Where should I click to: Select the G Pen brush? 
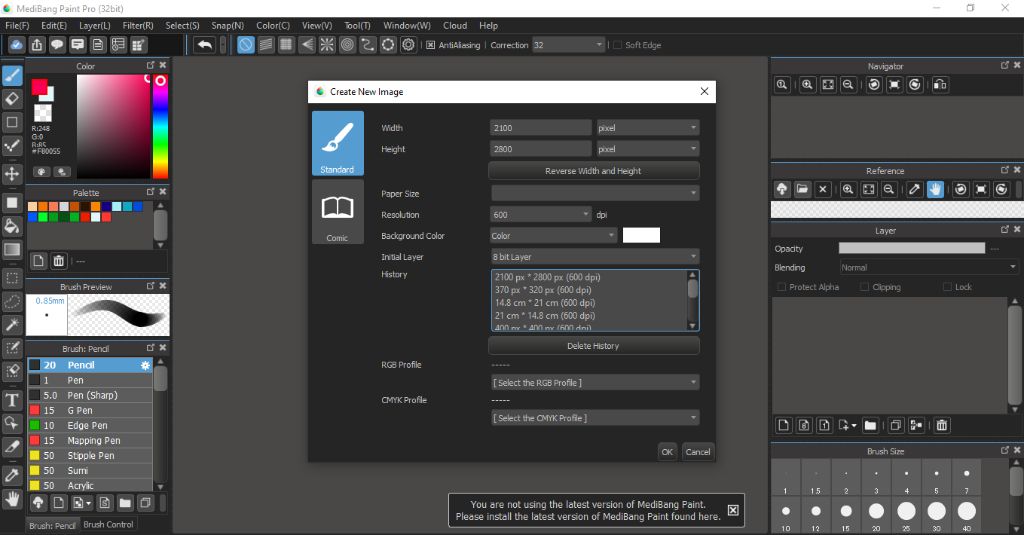pos(90,410)
